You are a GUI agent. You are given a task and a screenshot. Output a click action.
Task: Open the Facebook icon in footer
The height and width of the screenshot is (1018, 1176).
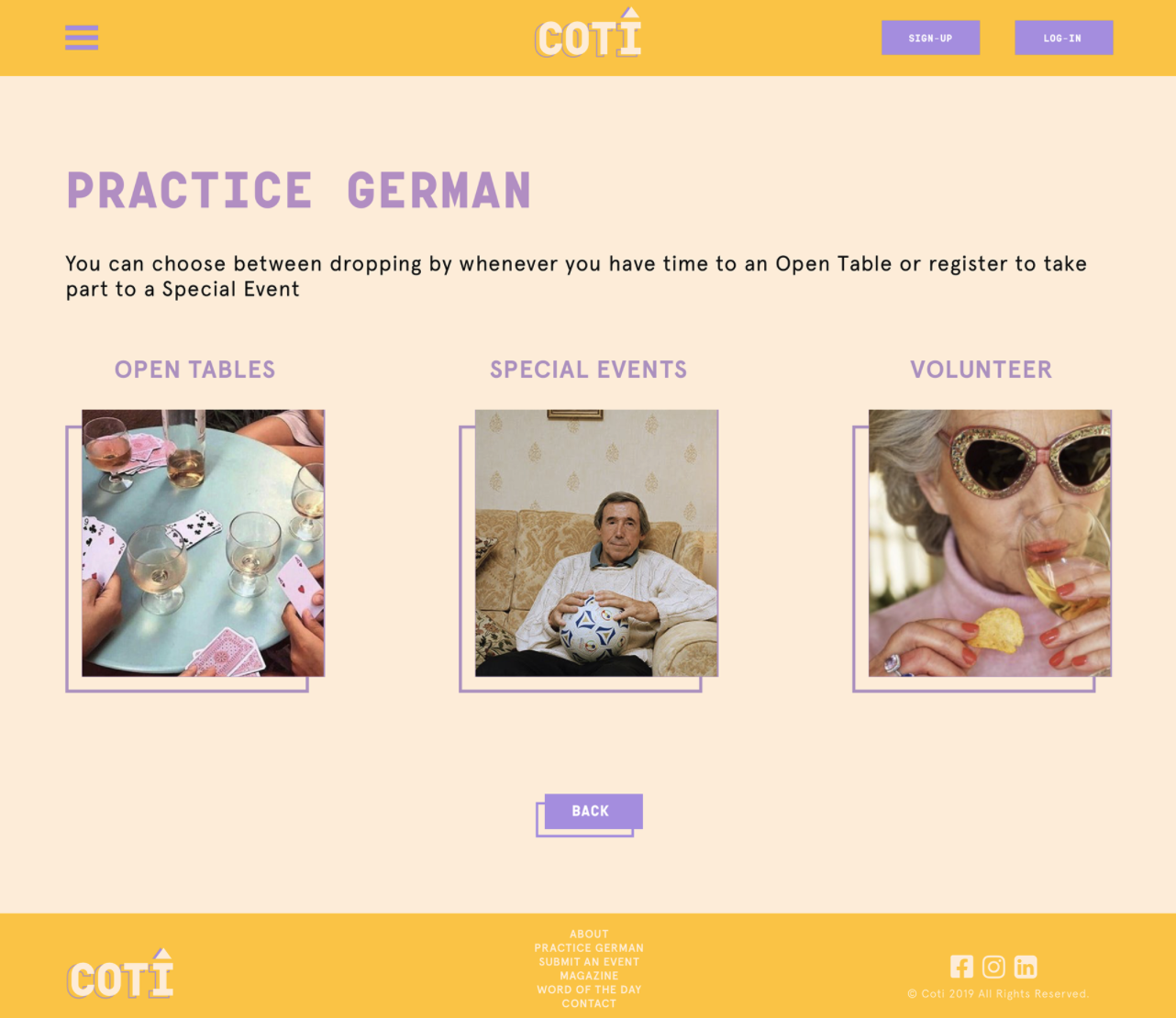coord(961,967)
